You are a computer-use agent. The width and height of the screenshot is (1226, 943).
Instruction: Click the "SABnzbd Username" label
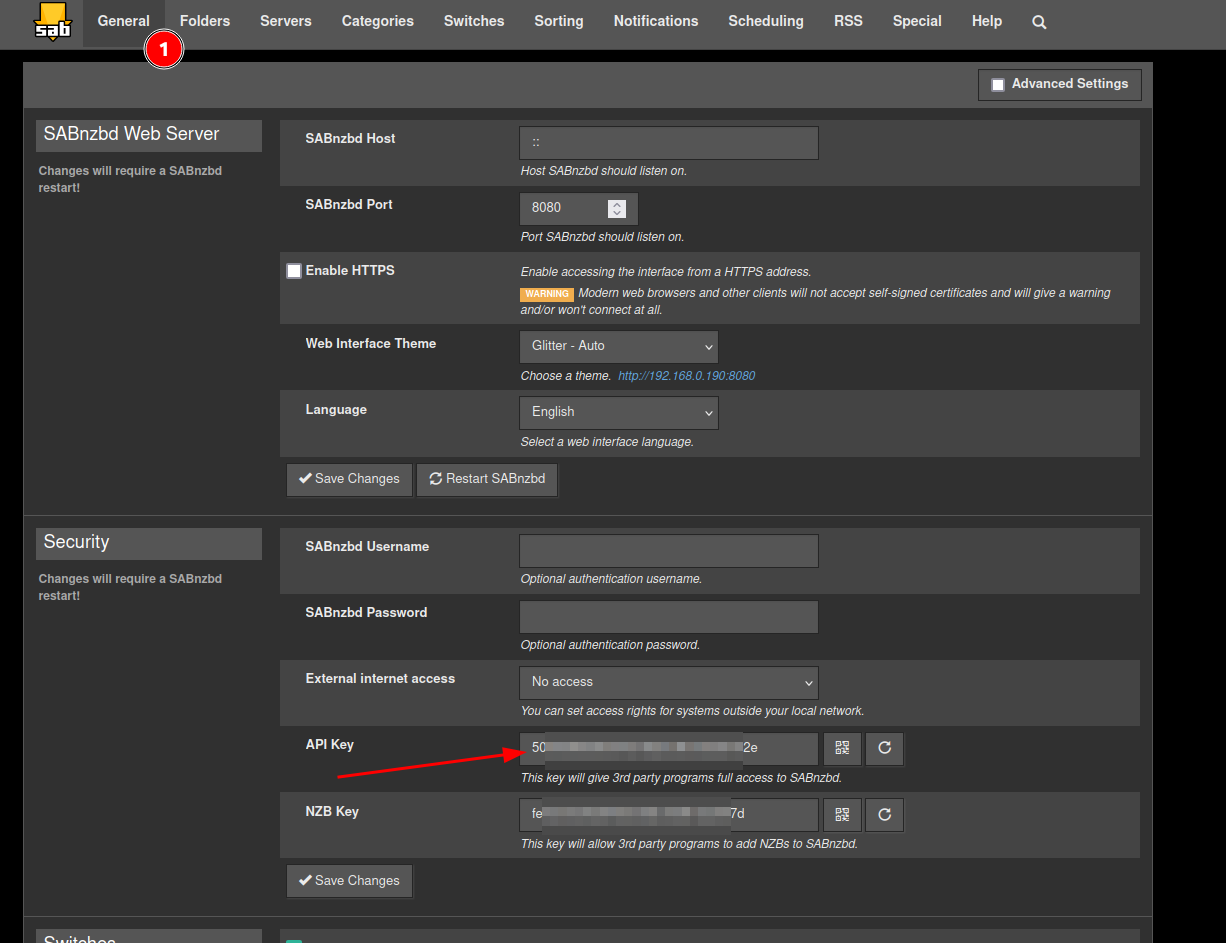tap(367, 547)
